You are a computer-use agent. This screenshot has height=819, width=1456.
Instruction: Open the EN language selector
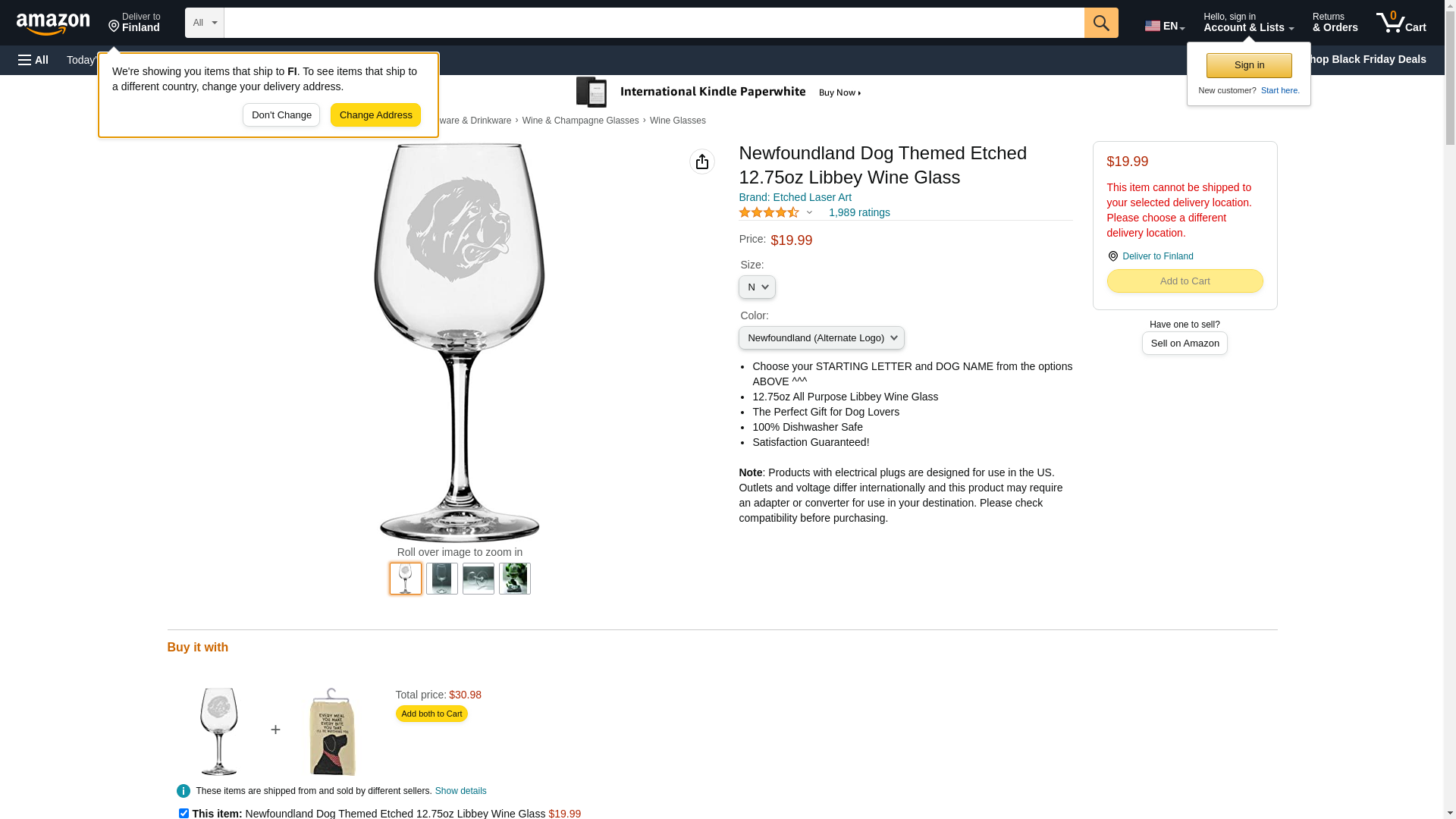coord(1165,26)
